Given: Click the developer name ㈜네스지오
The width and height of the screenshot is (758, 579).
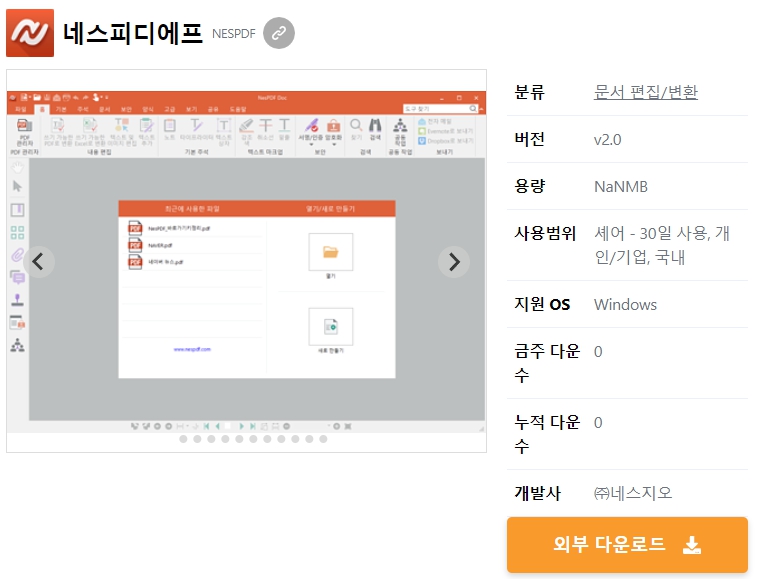Looking at the screenshot, I should 633,493.
